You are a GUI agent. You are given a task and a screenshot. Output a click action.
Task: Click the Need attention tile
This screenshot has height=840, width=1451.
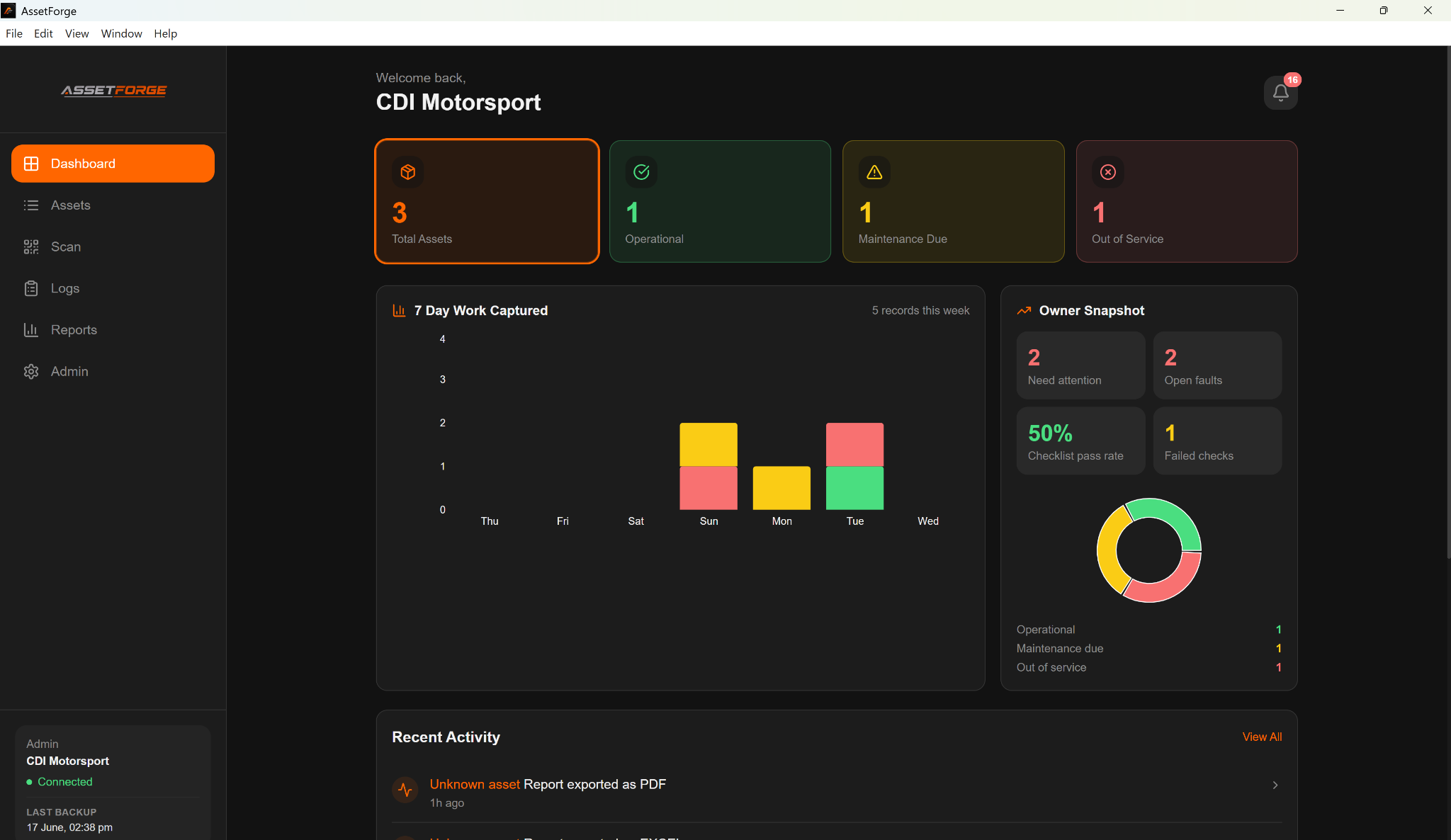1080,365
